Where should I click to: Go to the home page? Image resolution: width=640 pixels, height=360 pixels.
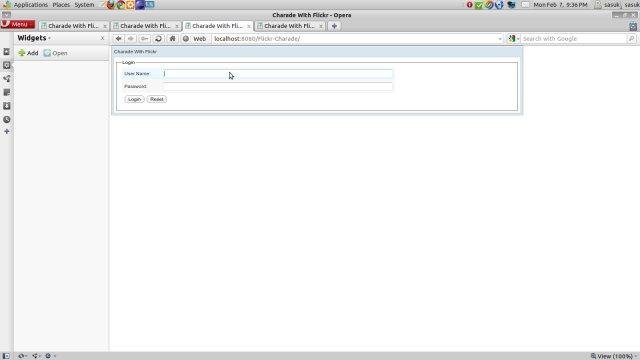click(x=172, y=39)
